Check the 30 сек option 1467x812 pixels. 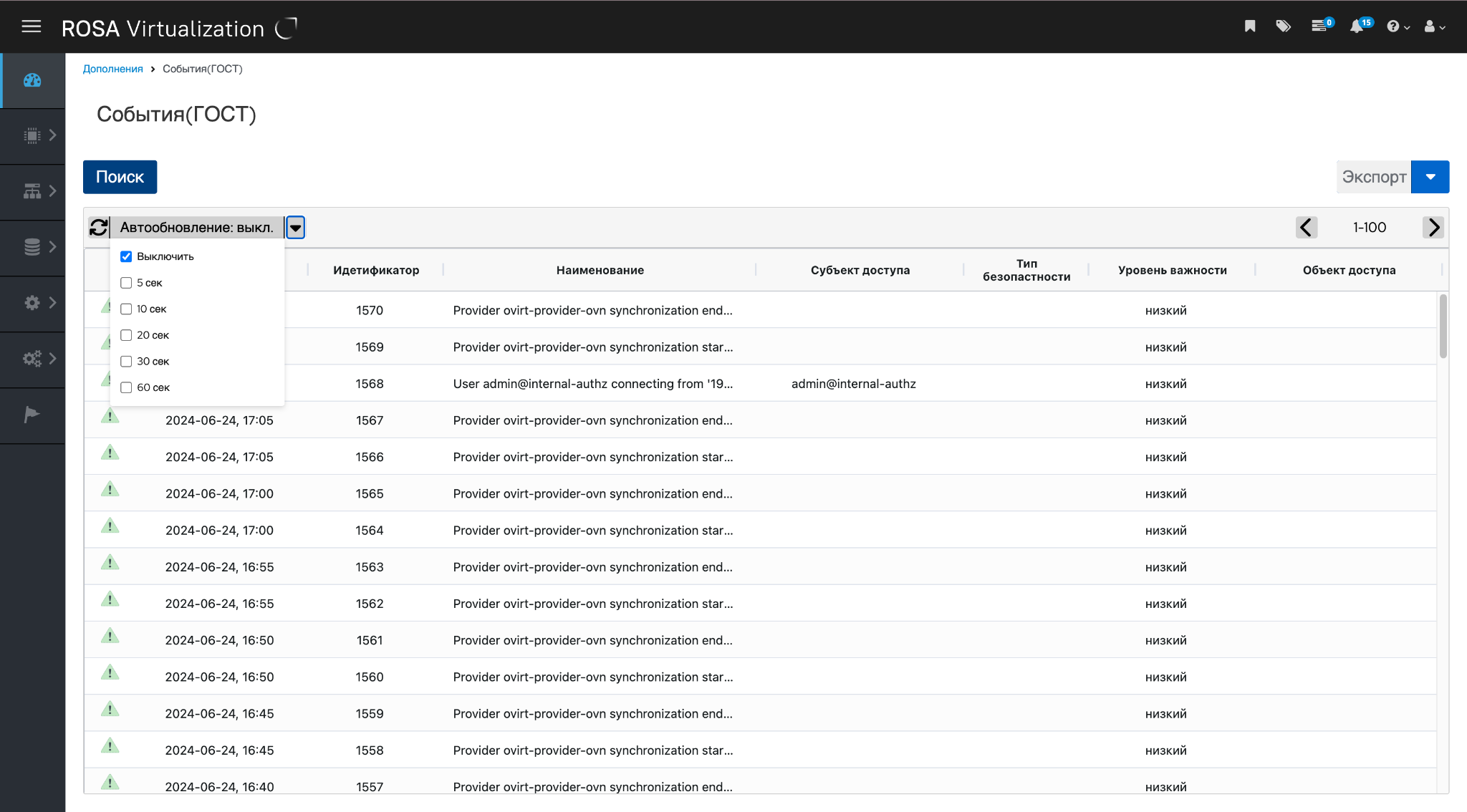point(126,362)
